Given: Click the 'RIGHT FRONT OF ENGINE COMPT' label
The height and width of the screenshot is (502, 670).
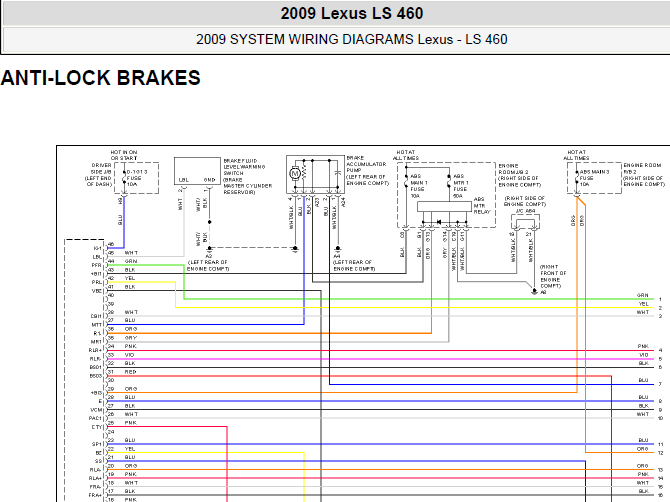Looking at the screenshot, I should click(x=553, y=276).
